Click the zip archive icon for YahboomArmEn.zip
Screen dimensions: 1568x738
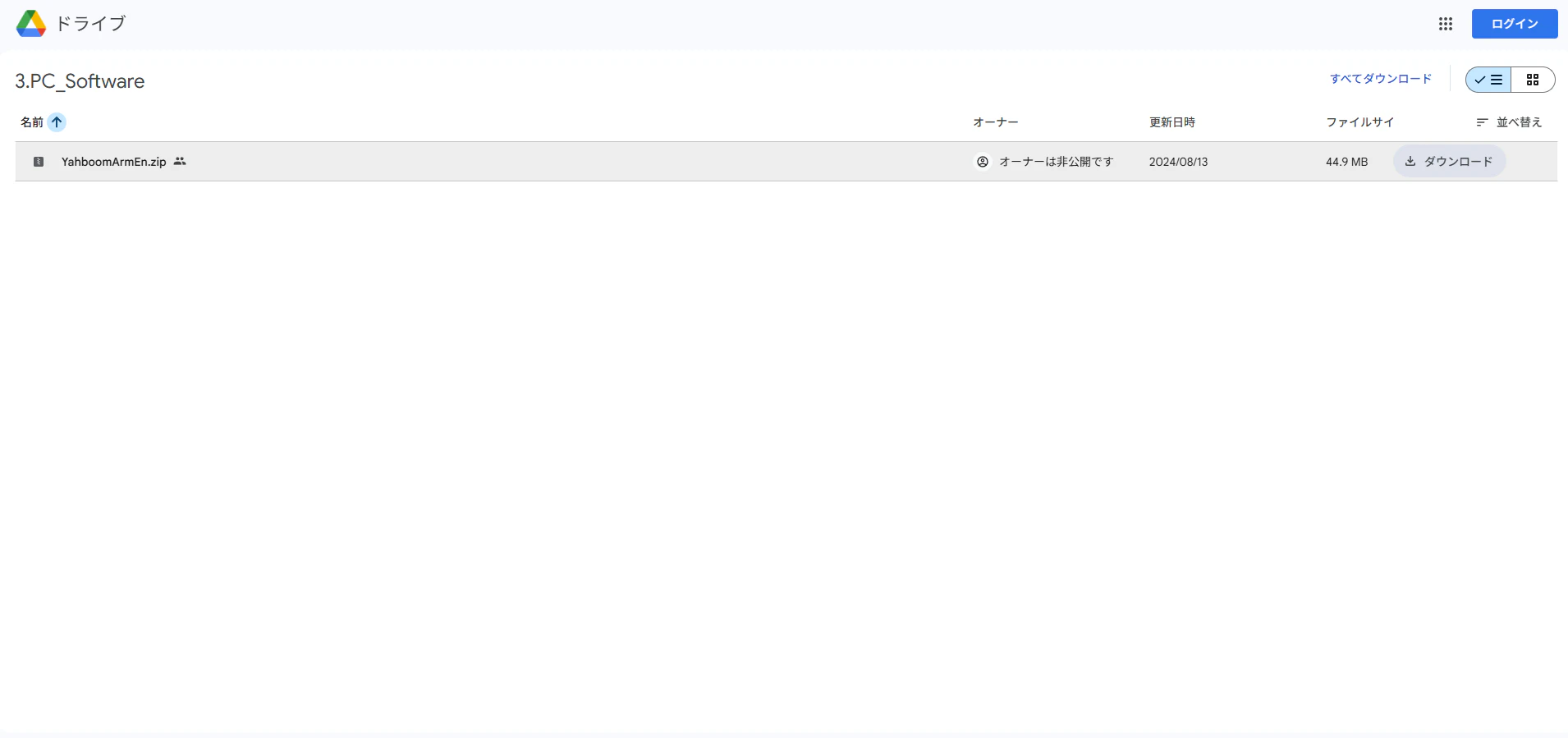point(39,162)
